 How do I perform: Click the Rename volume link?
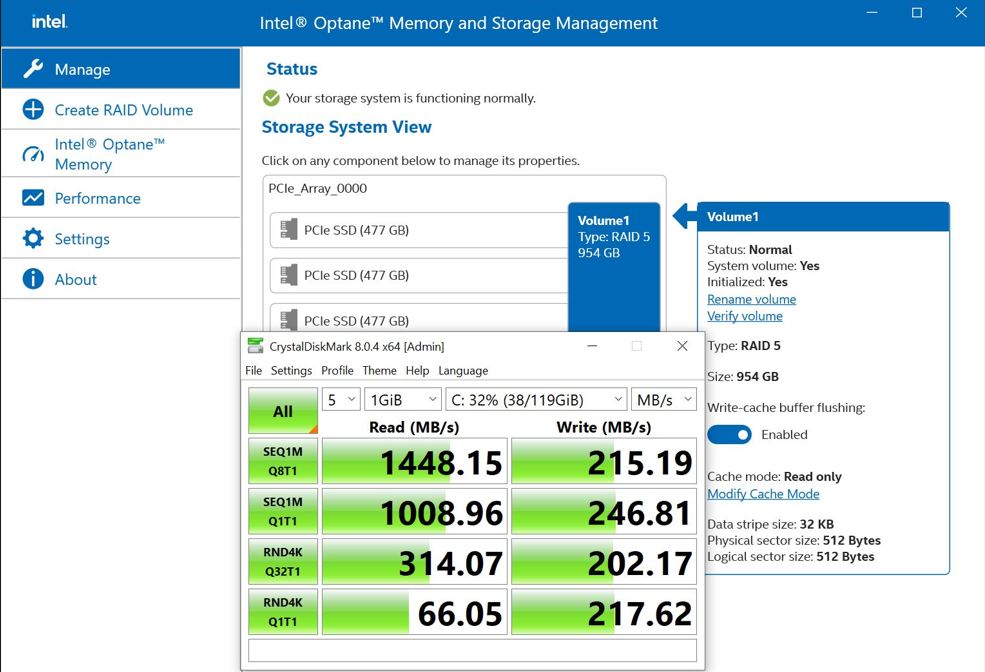(x=751, y=299)
